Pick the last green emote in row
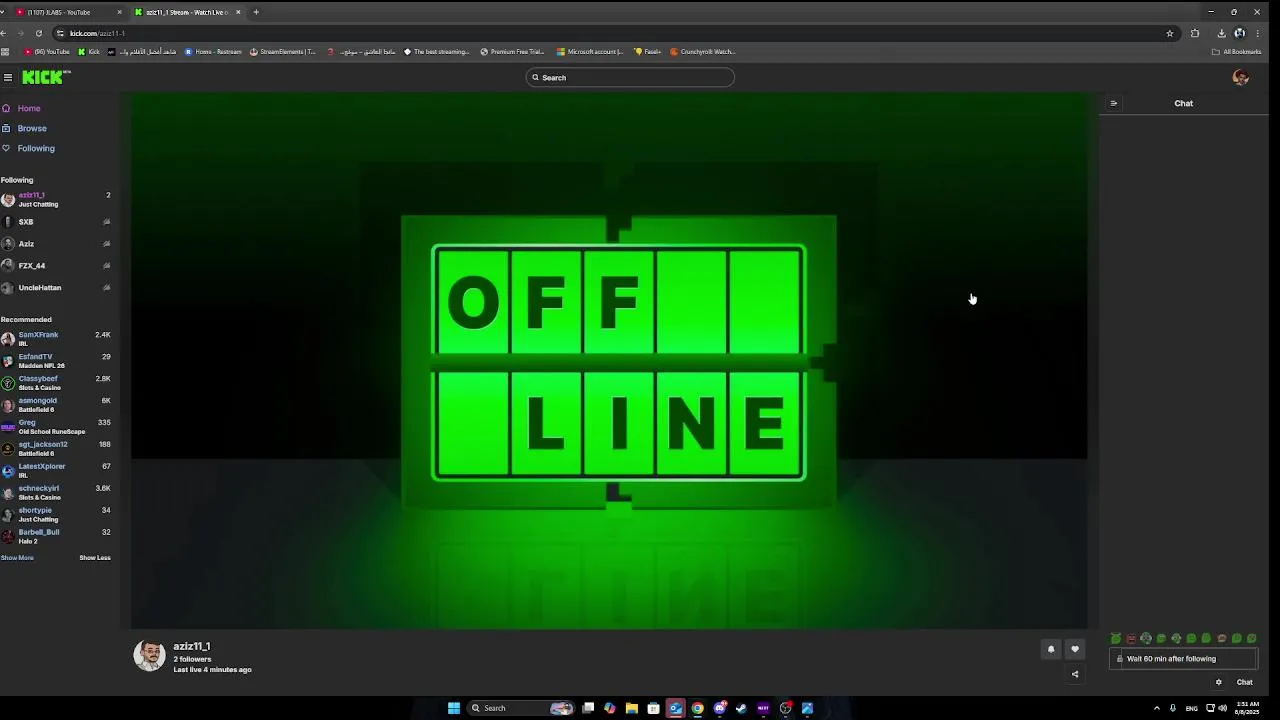The height and width of the screenshot is (720, 1280). [1251, 638]
